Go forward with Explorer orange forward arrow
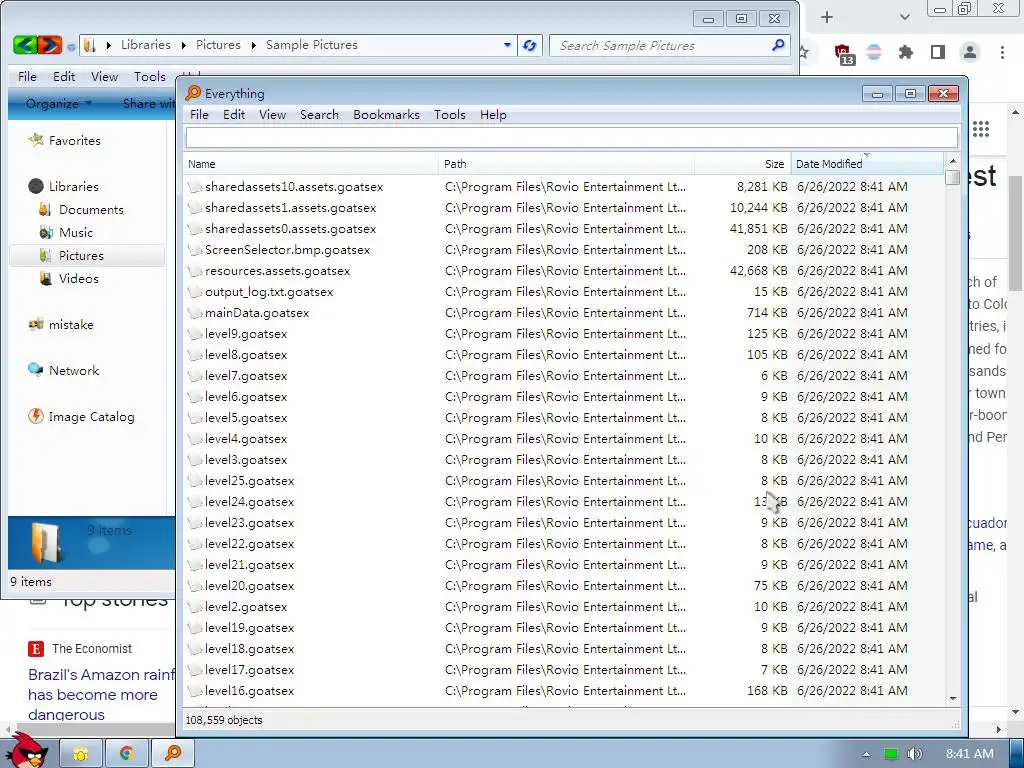Image resolution: width=1024 pixels, height=768 pixels. 50,45
